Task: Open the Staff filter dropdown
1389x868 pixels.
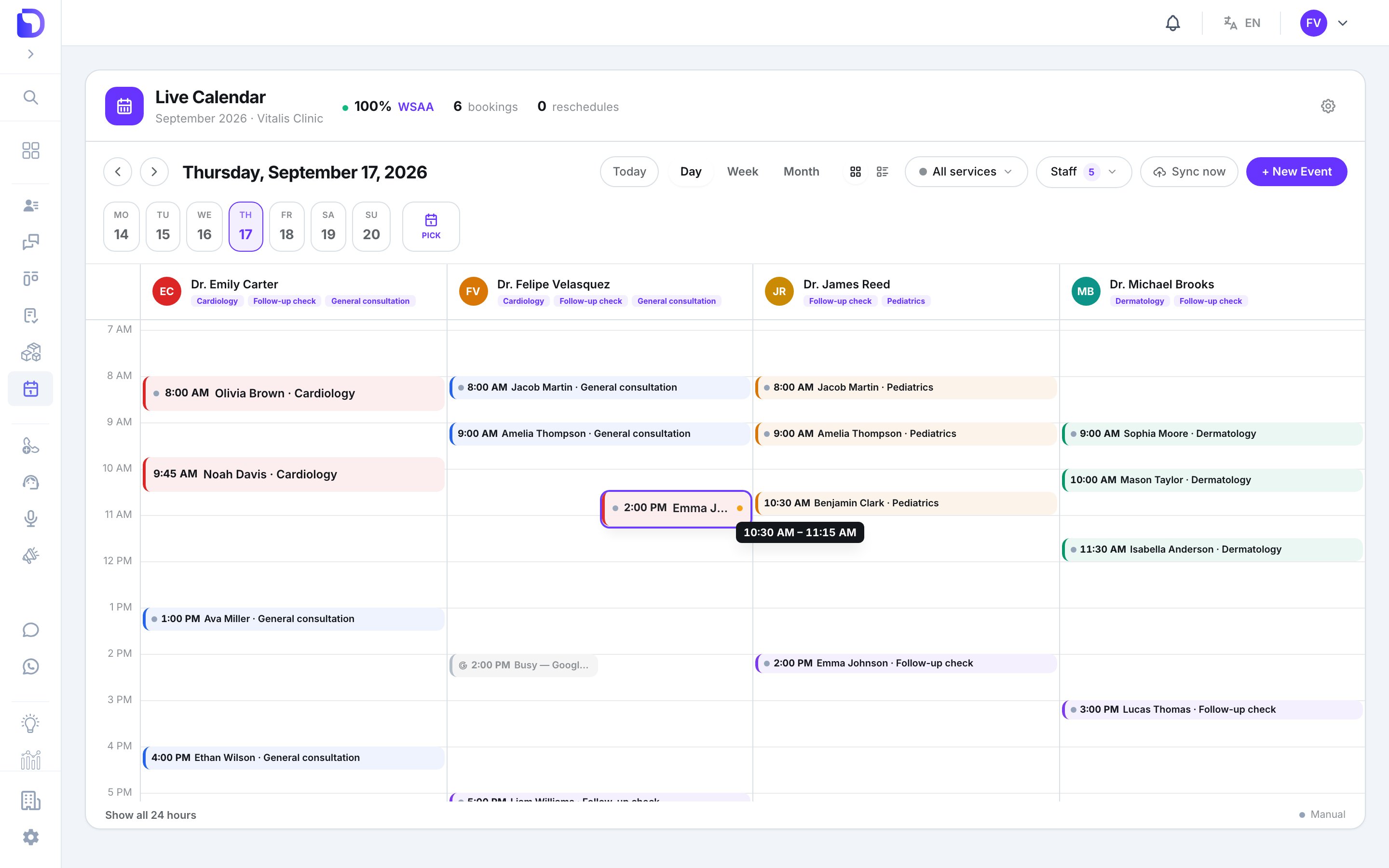Action: click(1083, 172)
